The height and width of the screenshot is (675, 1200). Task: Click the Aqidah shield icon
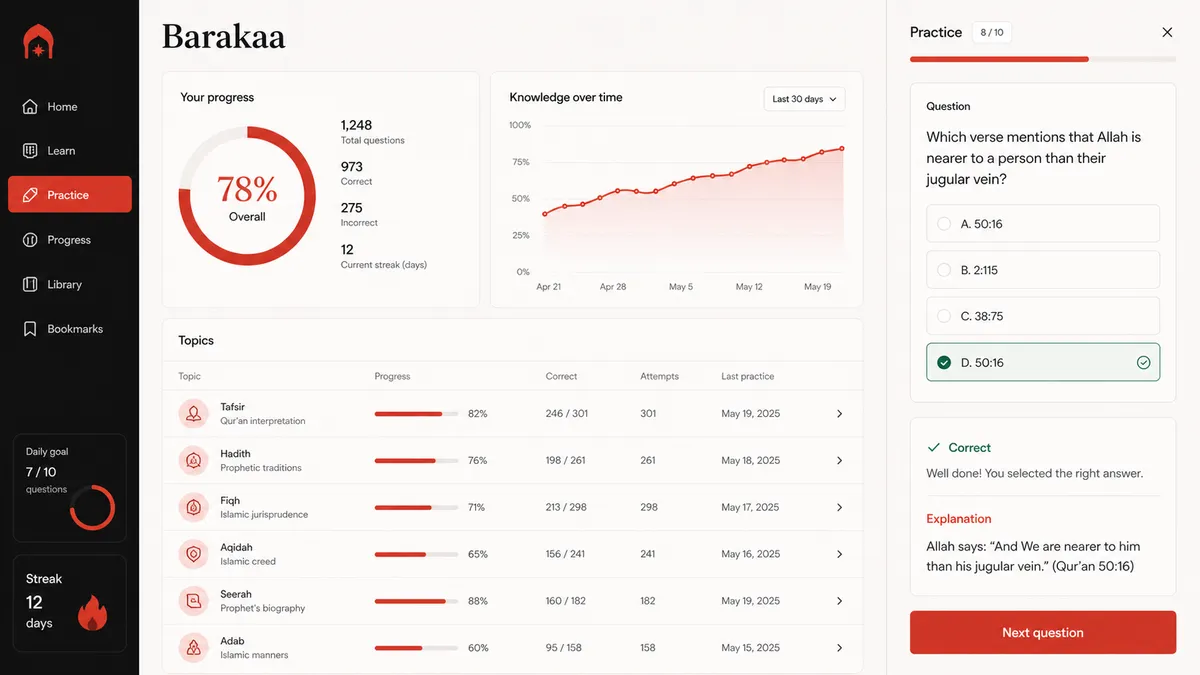click(193, 554)
